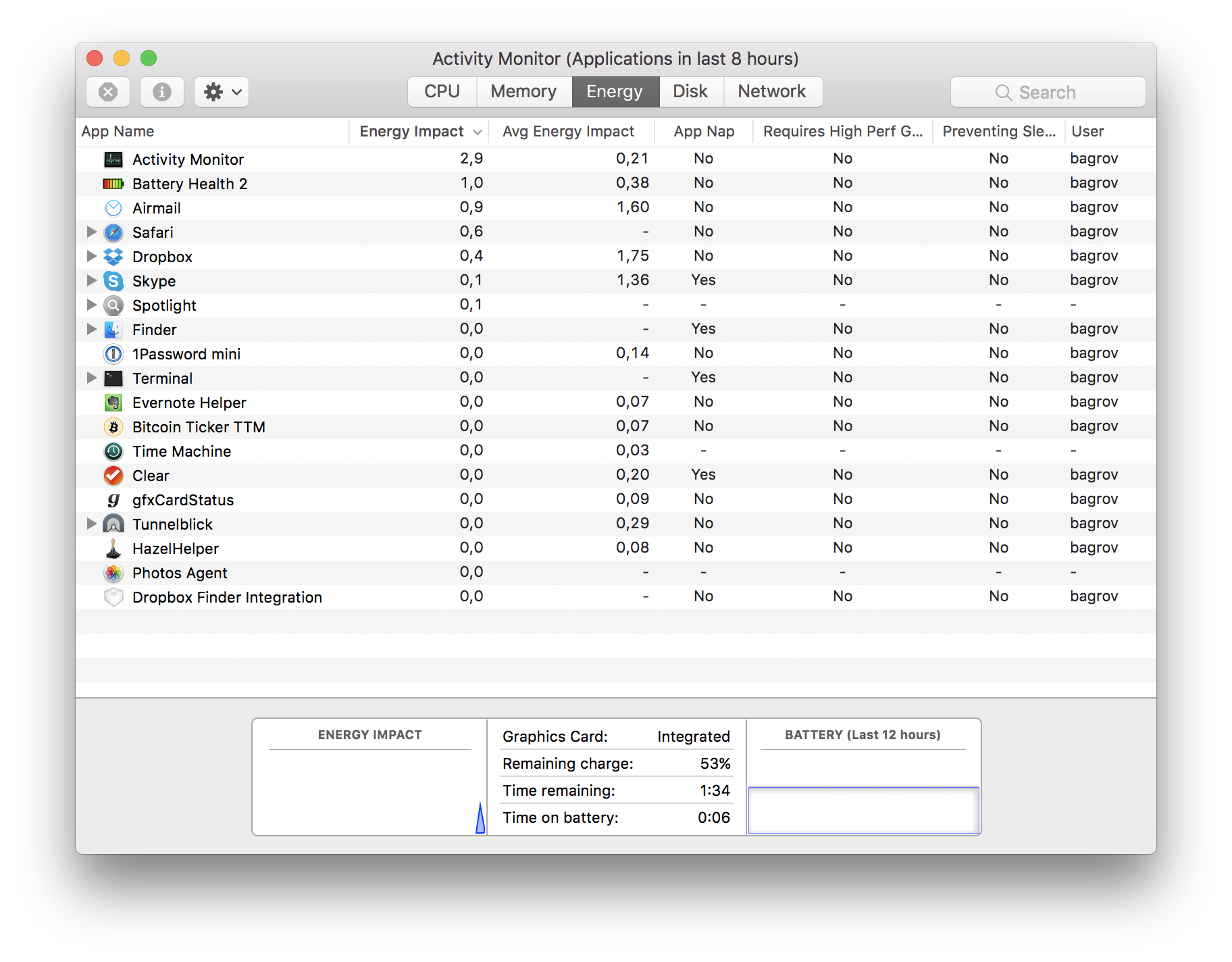Select the Bitcoin Ticker TTM row name
Screen dimensions: 1232x962
click(x=199, y=427)
